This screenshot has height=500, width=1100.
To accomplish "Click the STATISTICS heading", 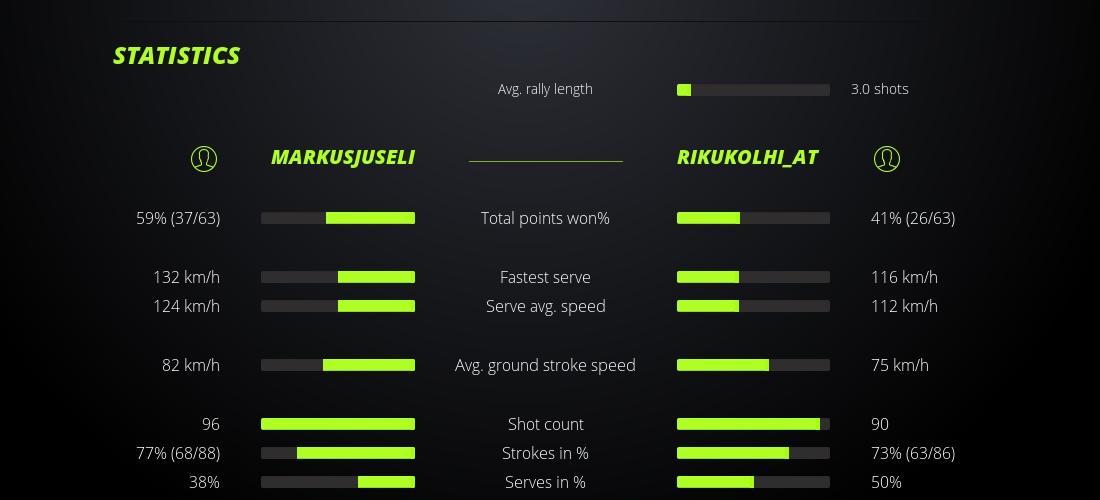I will pos(177,56).
